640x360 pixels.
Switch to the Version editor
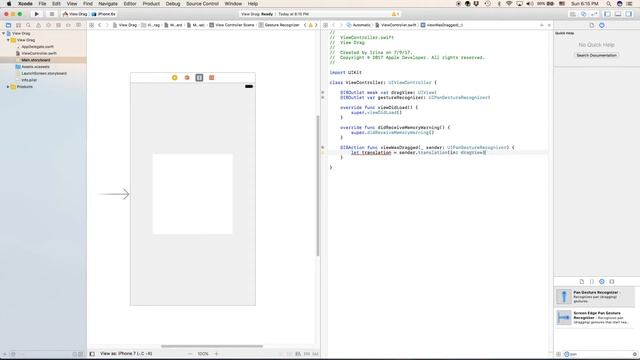coord(594,14)
